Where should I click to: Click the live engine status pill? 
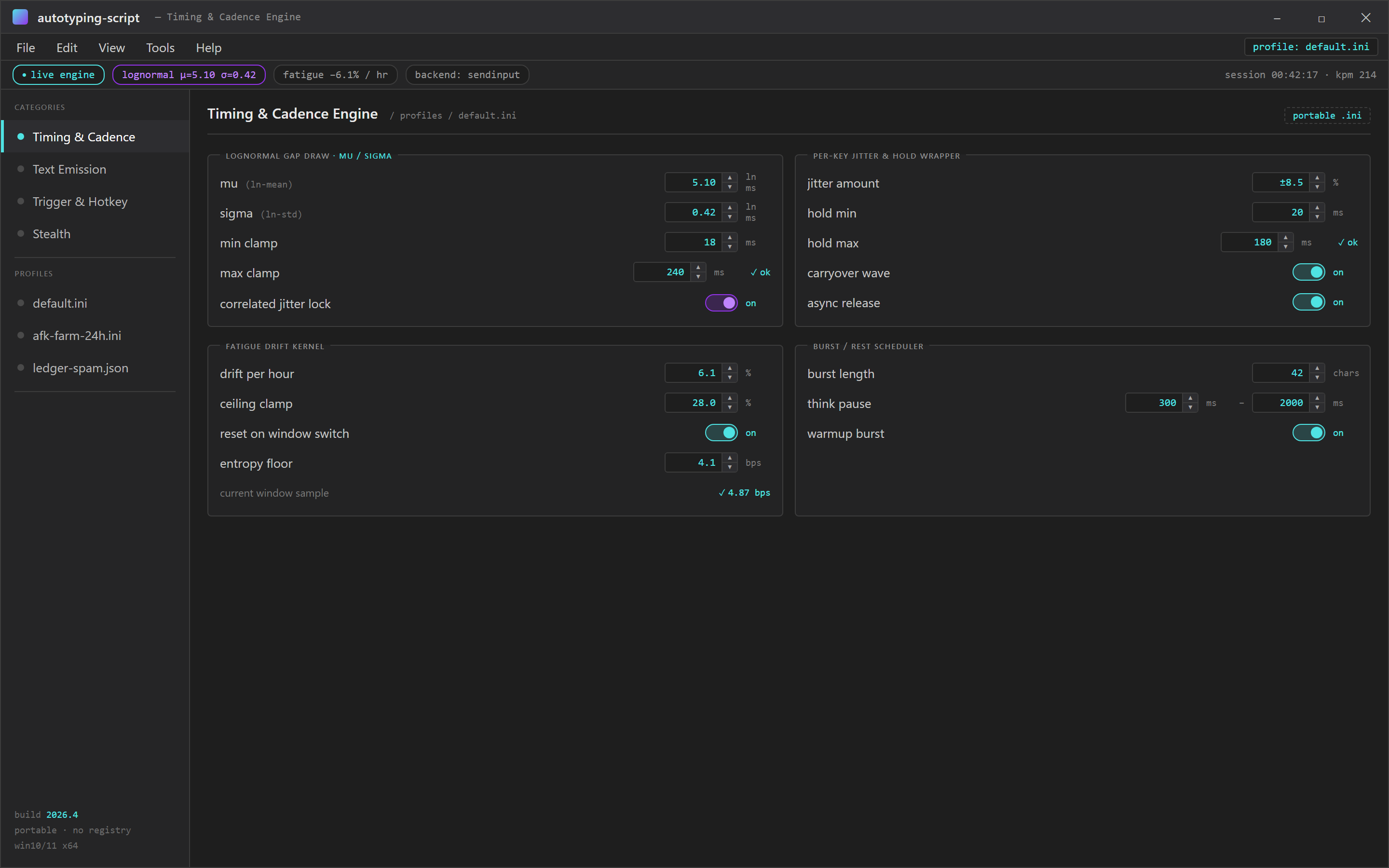58,75
